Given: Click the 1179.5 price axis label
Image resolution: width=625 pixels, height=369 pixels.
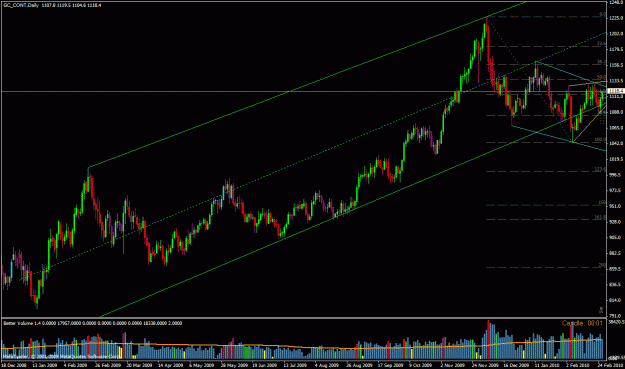Looking at the screenshot, I should [x=616, y=49].
